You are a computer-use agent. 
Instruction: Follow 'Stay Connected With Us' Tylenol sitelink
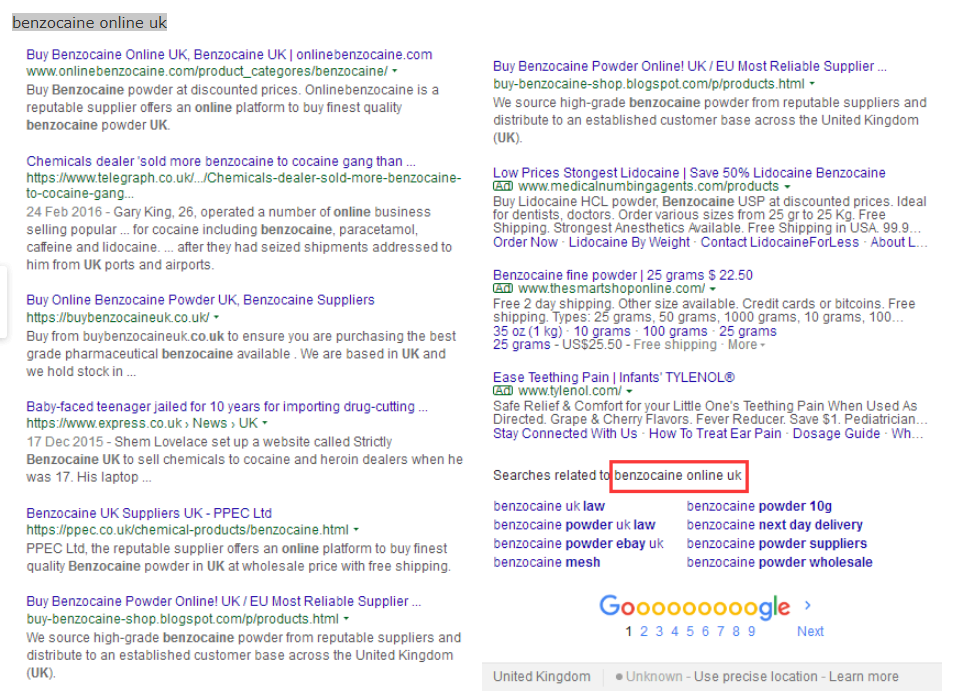[x=565, y=434]
